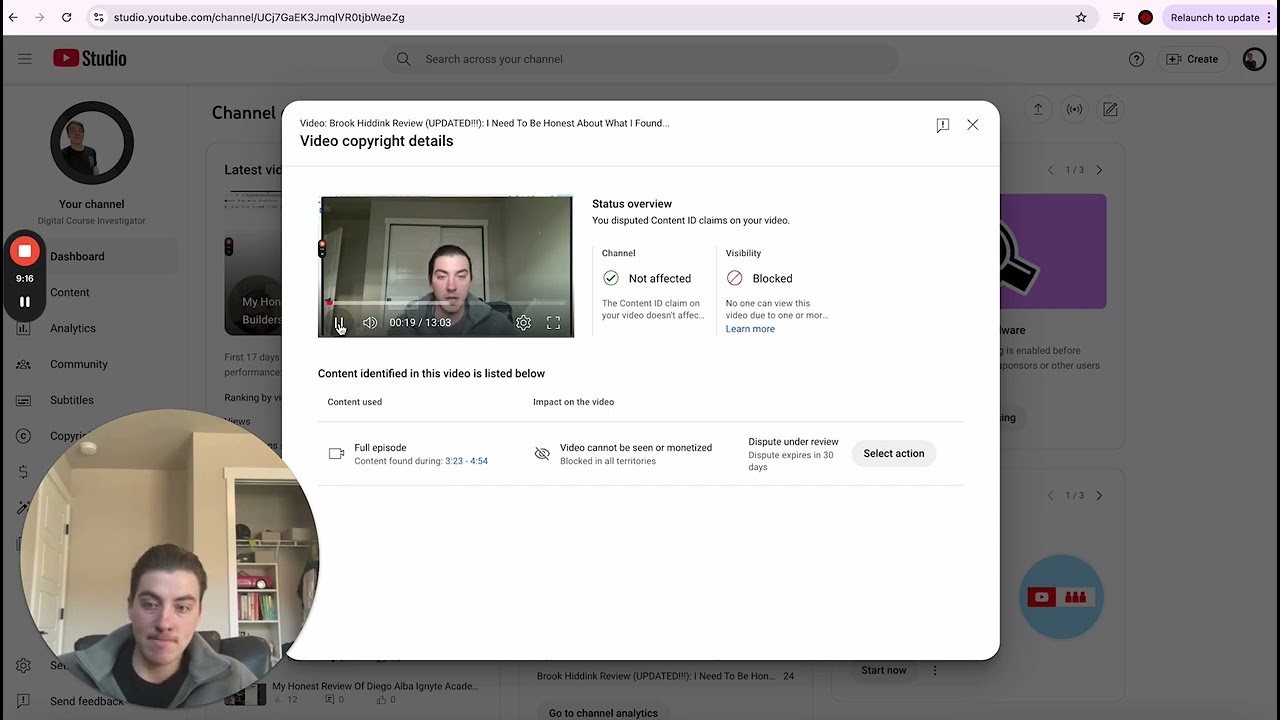Close the Video copyright details dialog
1280x720 pixels.
(972, 125)
